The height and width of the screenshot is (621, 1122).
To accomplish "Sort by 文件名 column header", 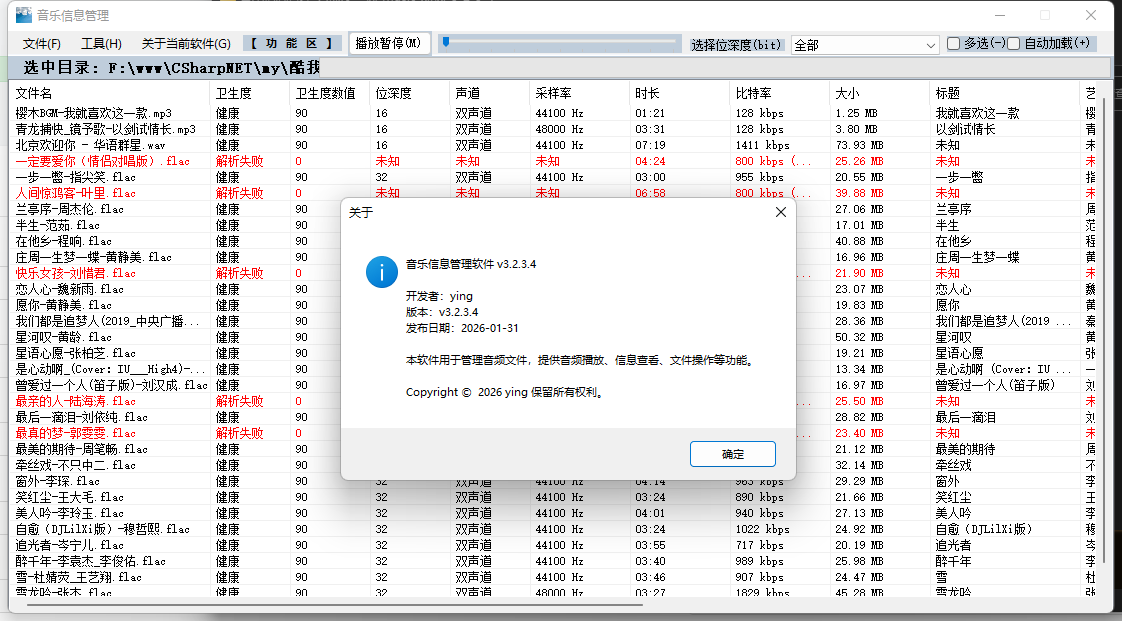I will [x=110, y=93].
